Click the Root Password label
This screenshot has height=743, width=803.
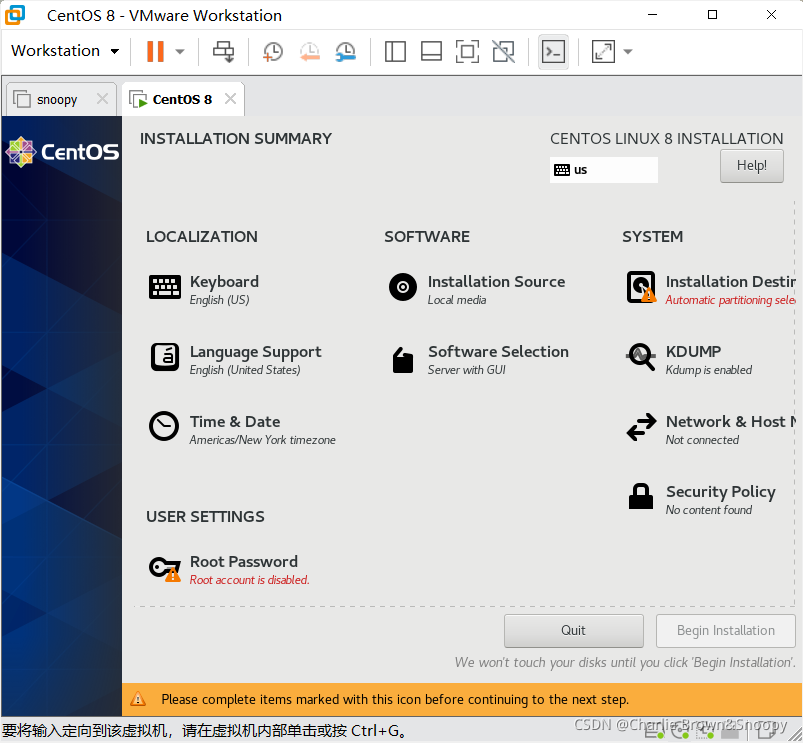(x=244, y=562)
